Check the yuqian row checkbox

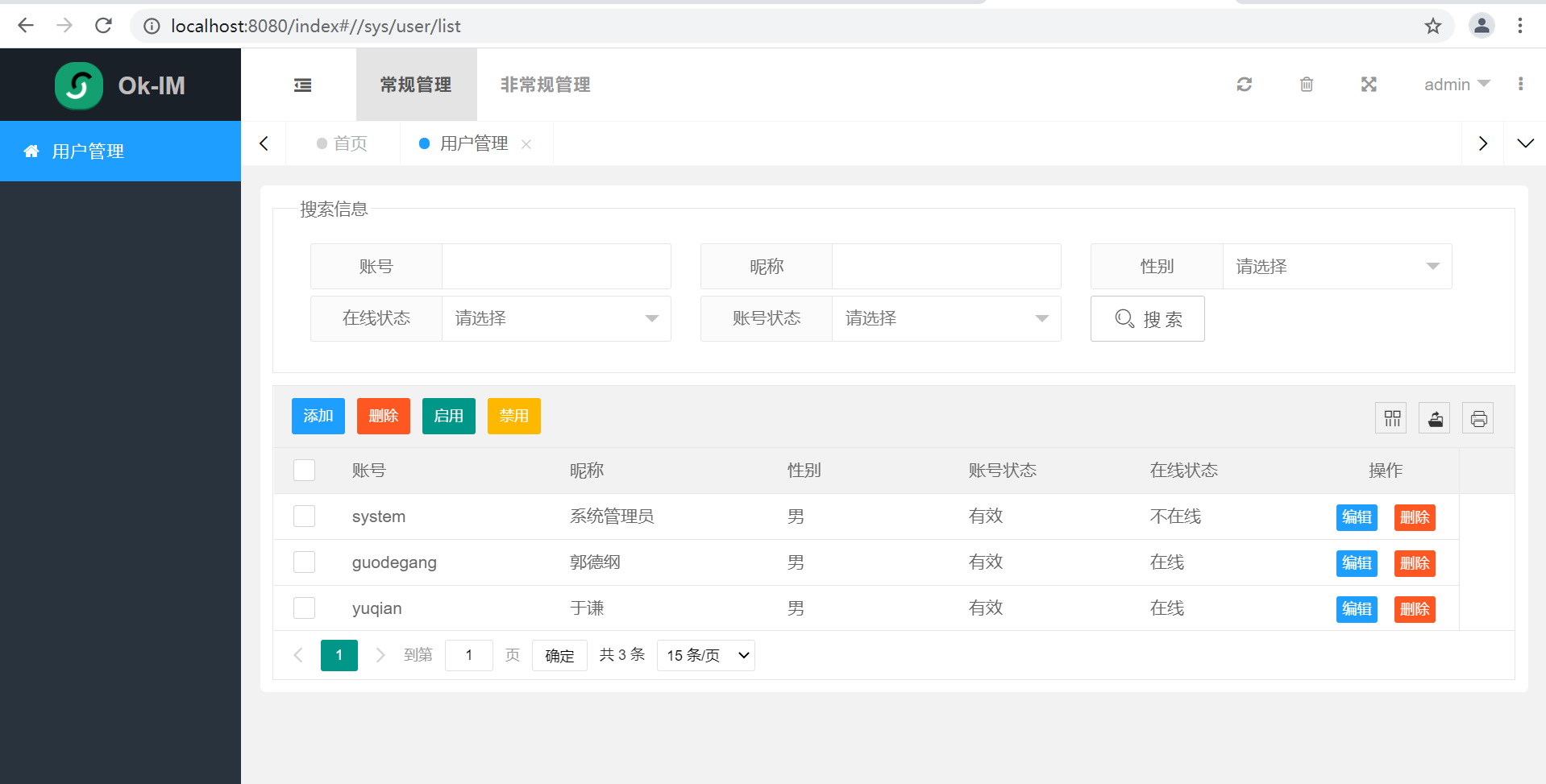point(304,608)
